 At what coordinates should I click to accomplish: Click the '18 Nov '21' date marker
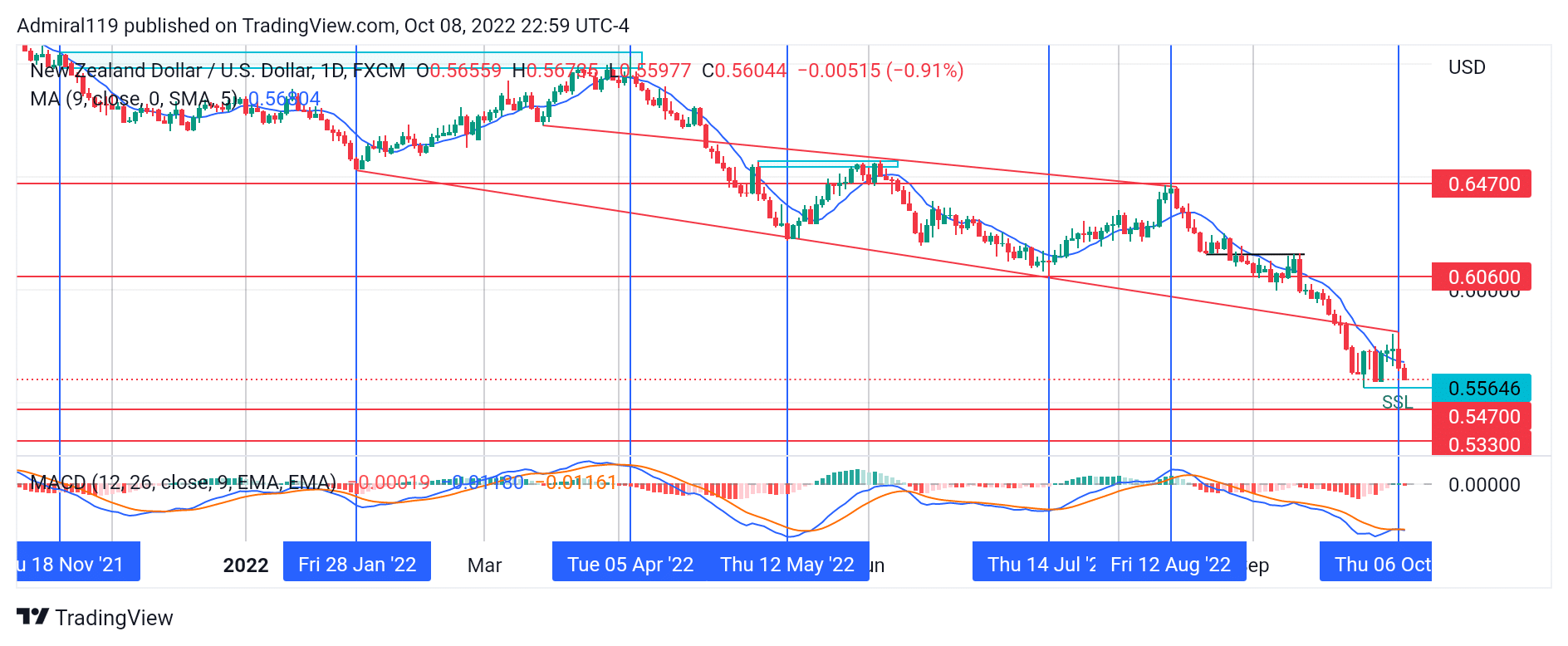coord(78,565)
